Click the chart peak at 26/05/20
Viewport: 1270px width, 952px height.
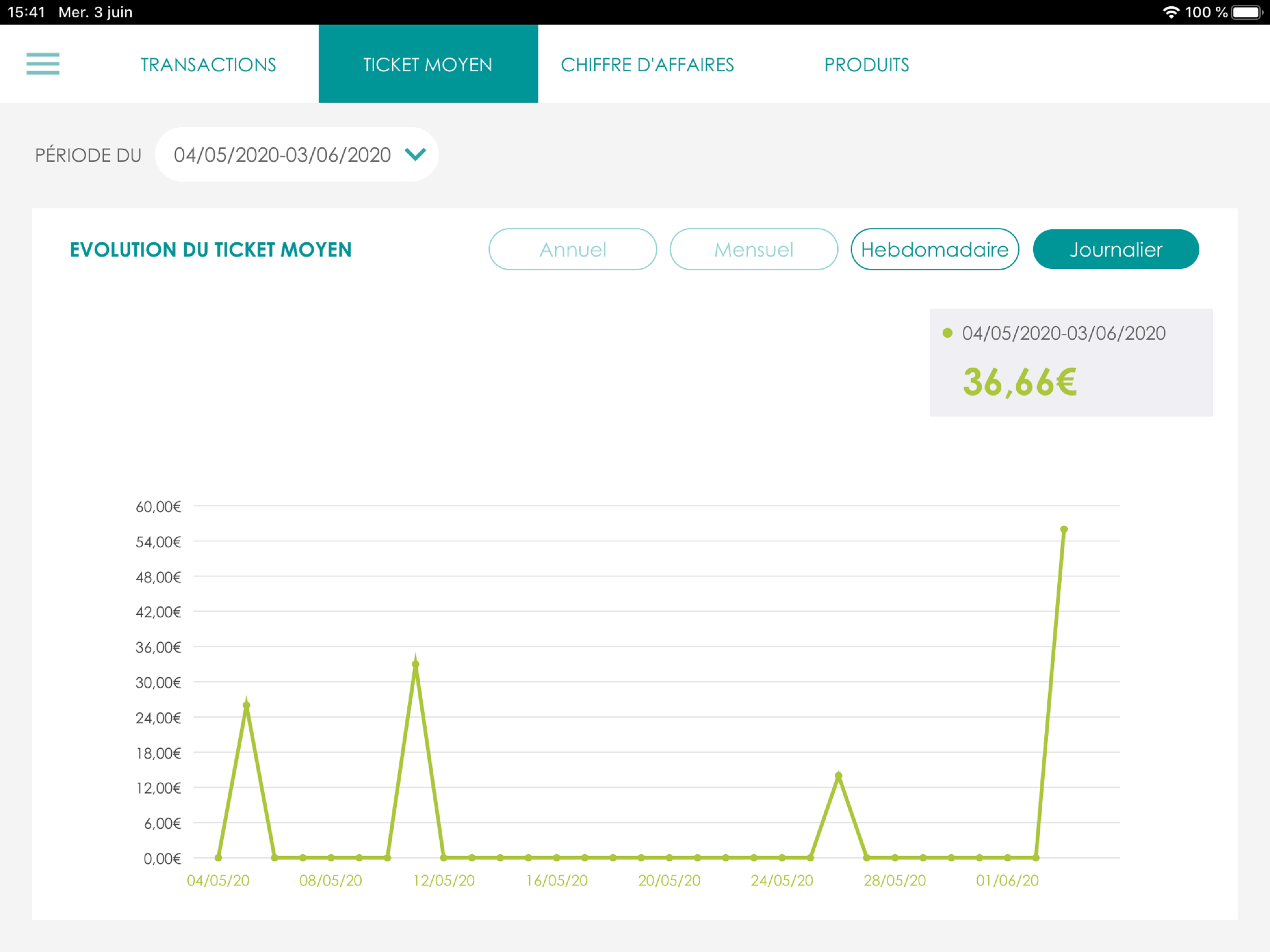tap(838, 776)
